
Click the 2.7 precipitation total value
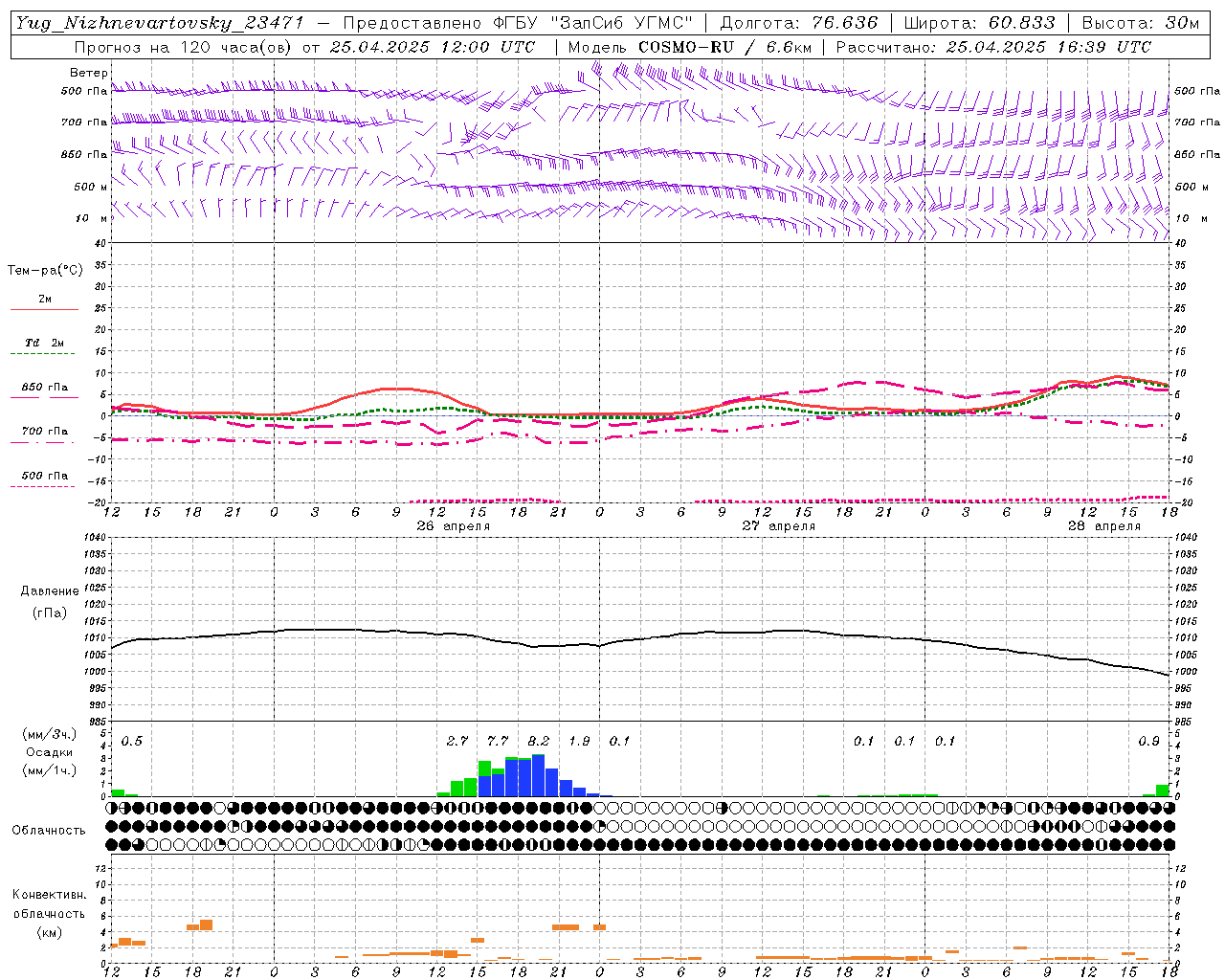tap(457, 742)
